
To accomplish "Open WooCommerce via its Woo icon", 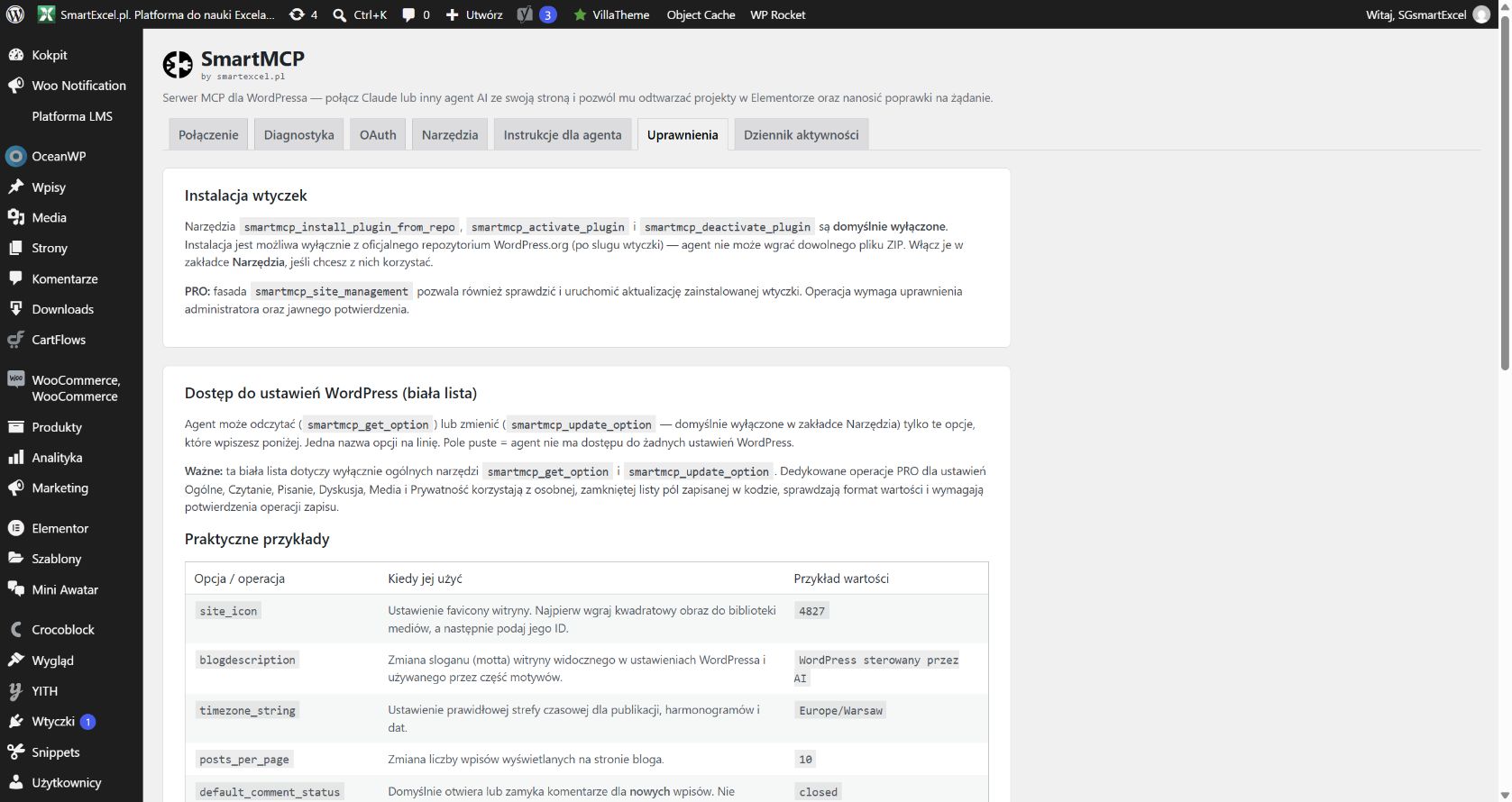I will point(15,379).
